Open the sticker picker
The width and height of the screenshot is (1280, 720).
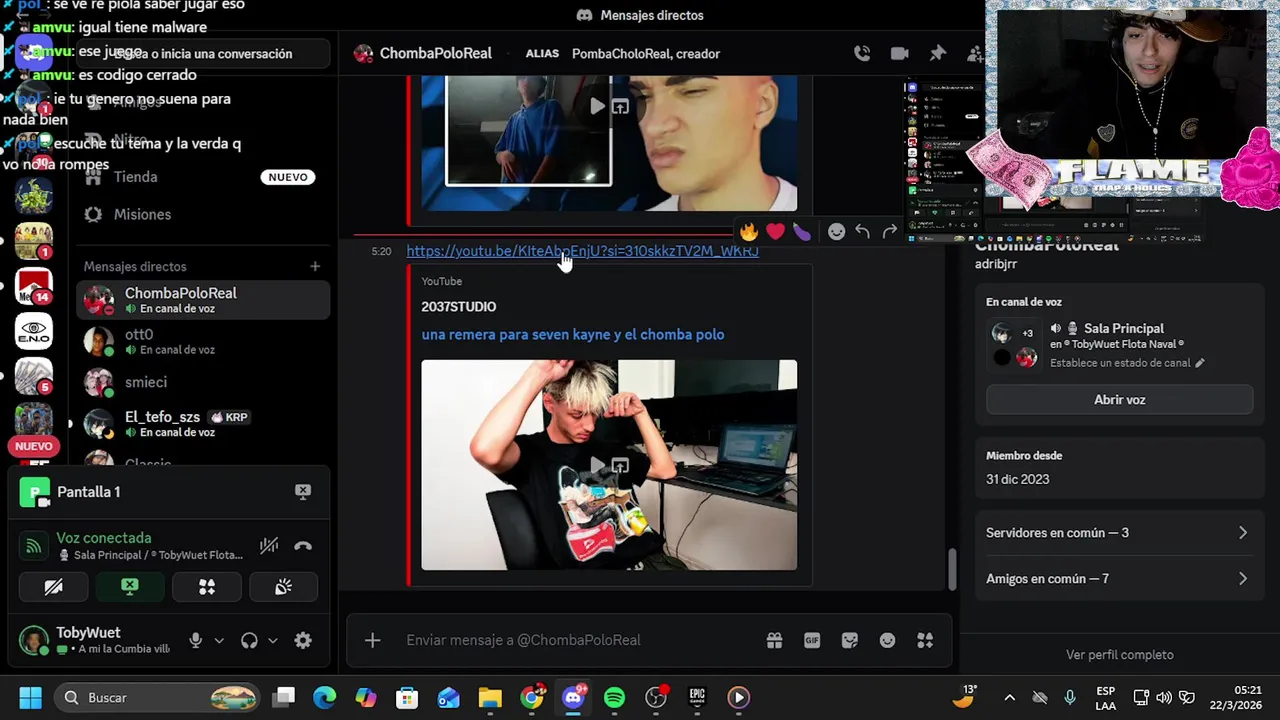[850, 640]
